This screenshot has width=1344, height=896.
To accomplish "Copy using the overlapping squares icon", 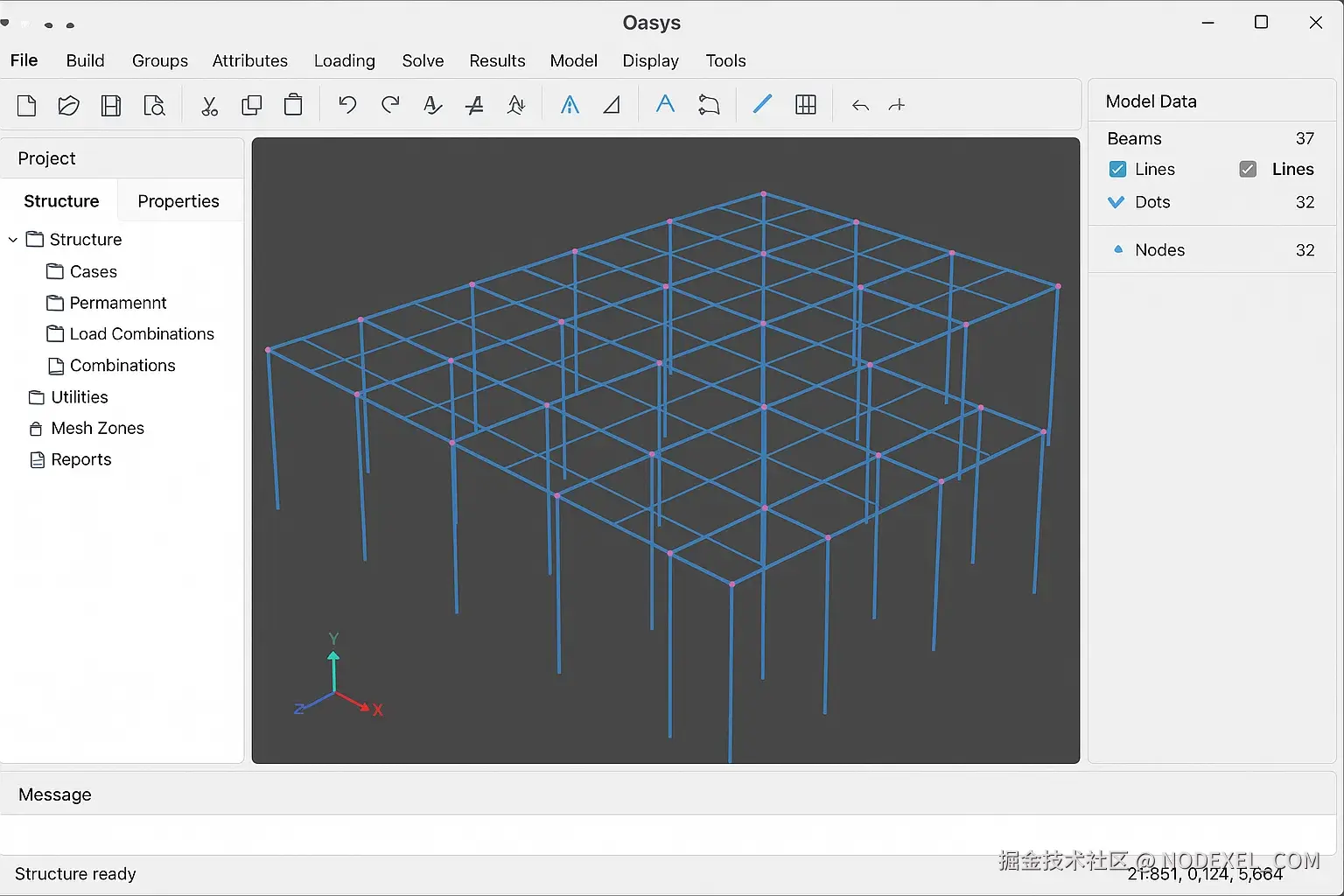I will click(251, 106).
